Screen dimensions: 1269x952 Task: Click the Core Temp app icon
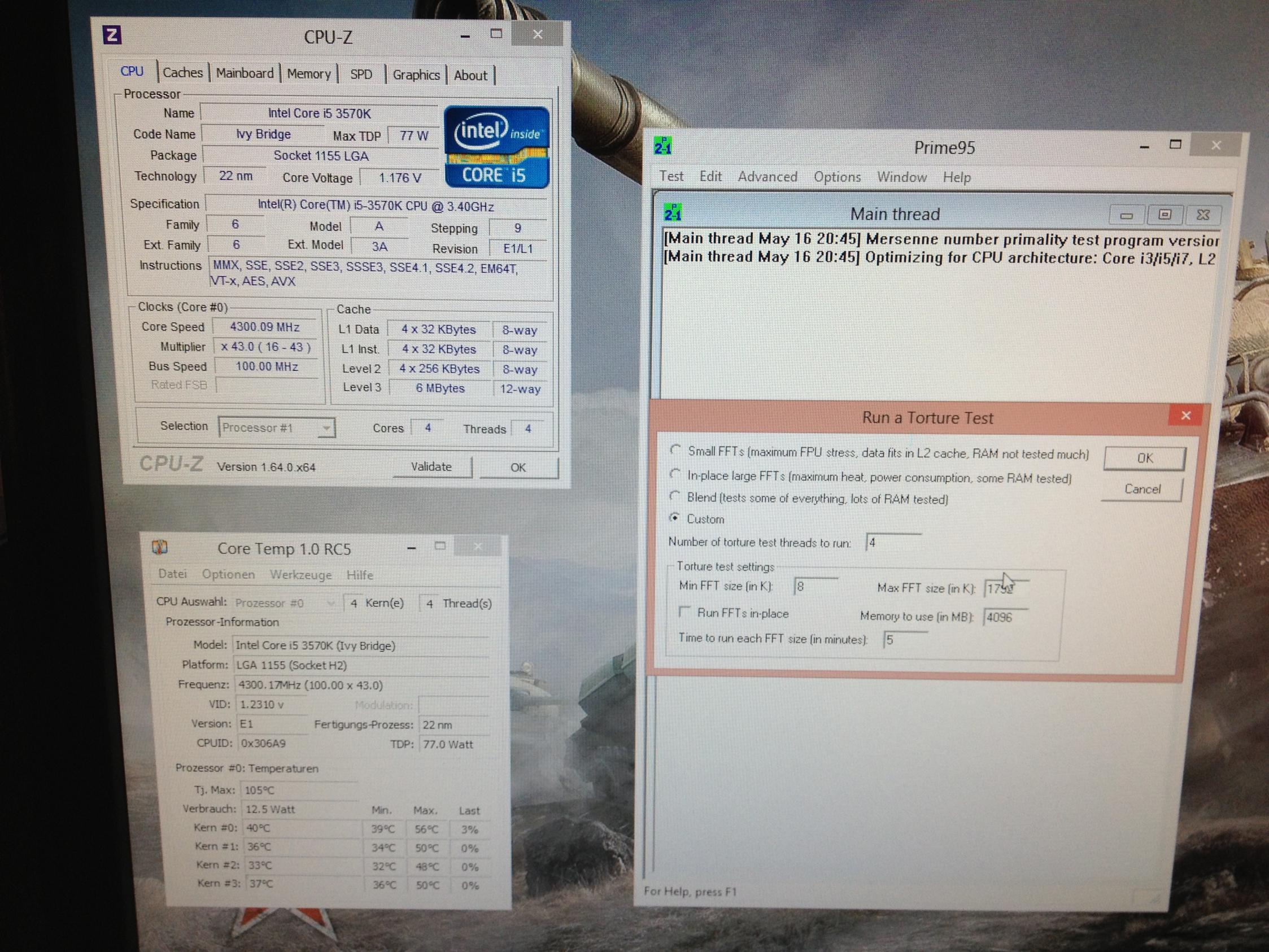pos(159,547)
